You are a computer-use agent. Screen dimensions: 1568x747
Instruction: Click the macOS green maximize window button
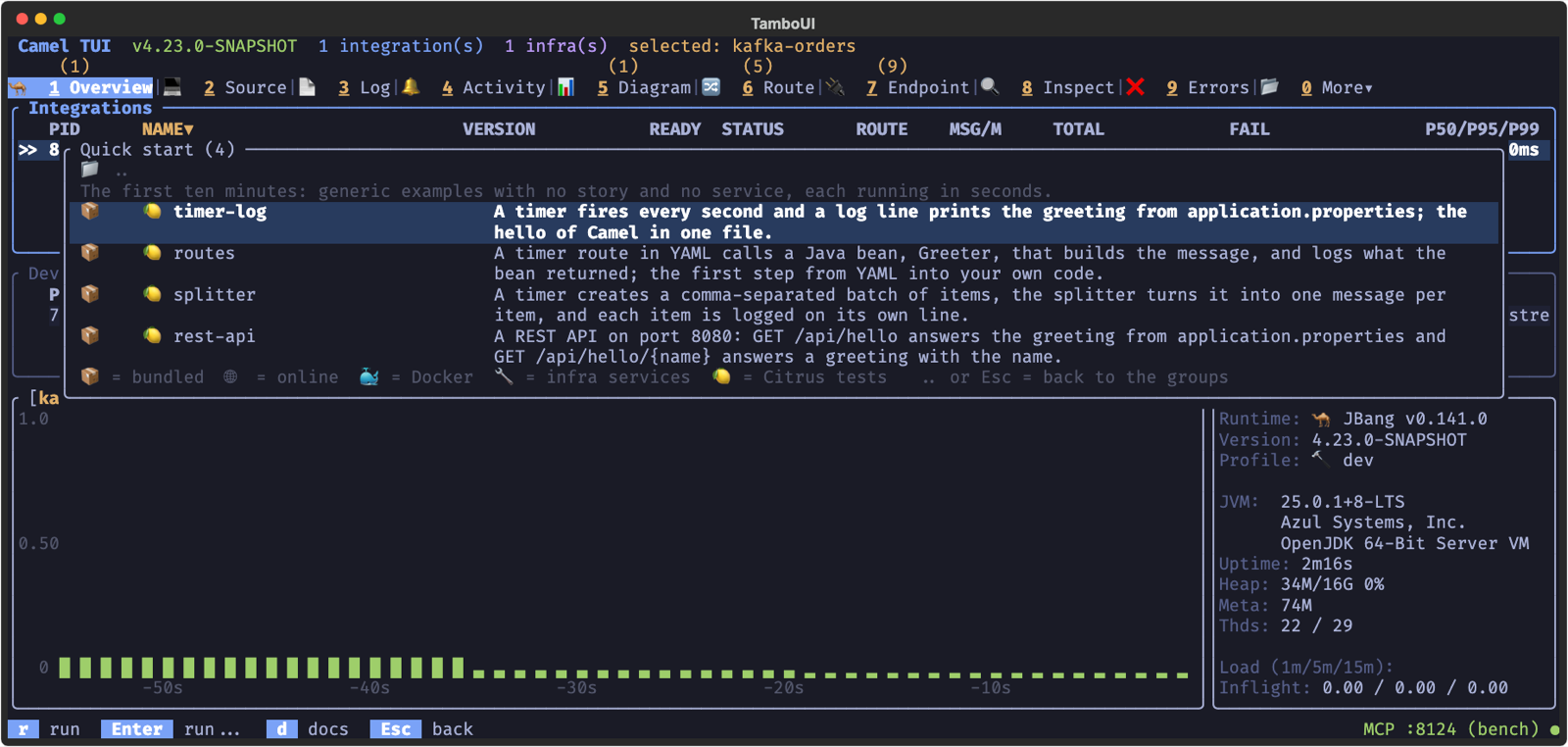(x=59, y=19)
